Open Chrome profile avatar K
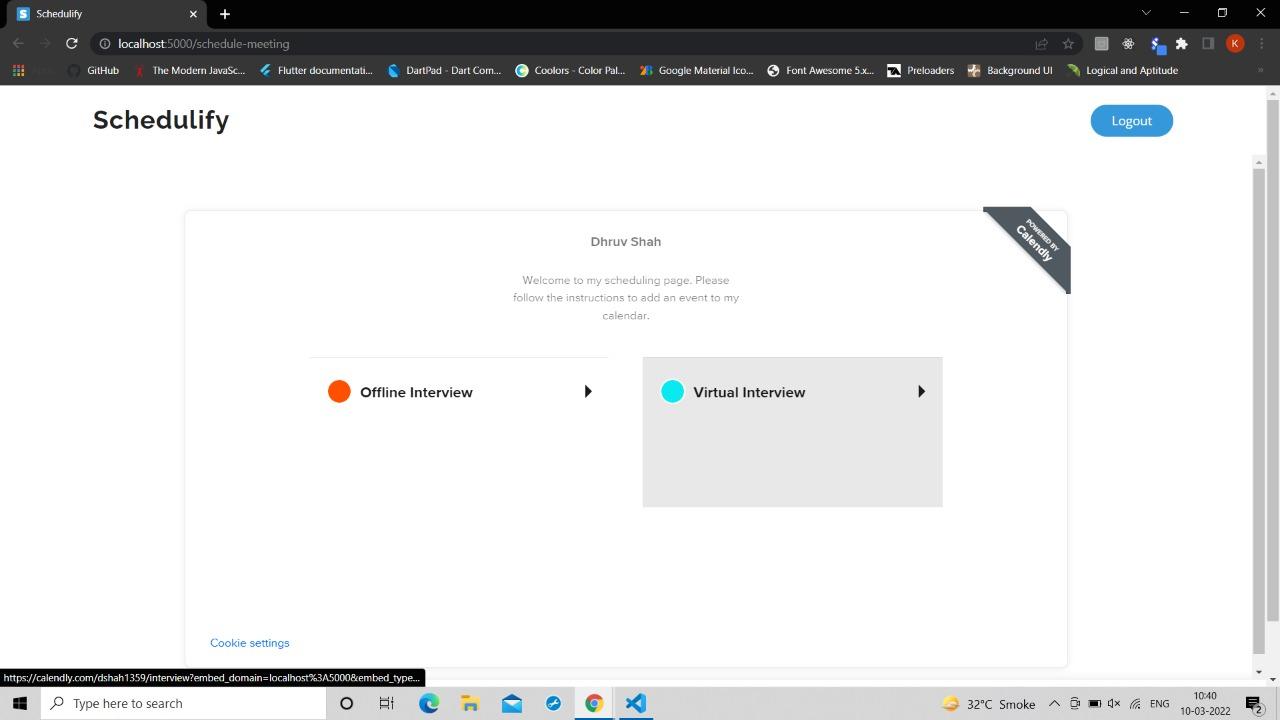1280x720 pixels. coord(1235,43)
